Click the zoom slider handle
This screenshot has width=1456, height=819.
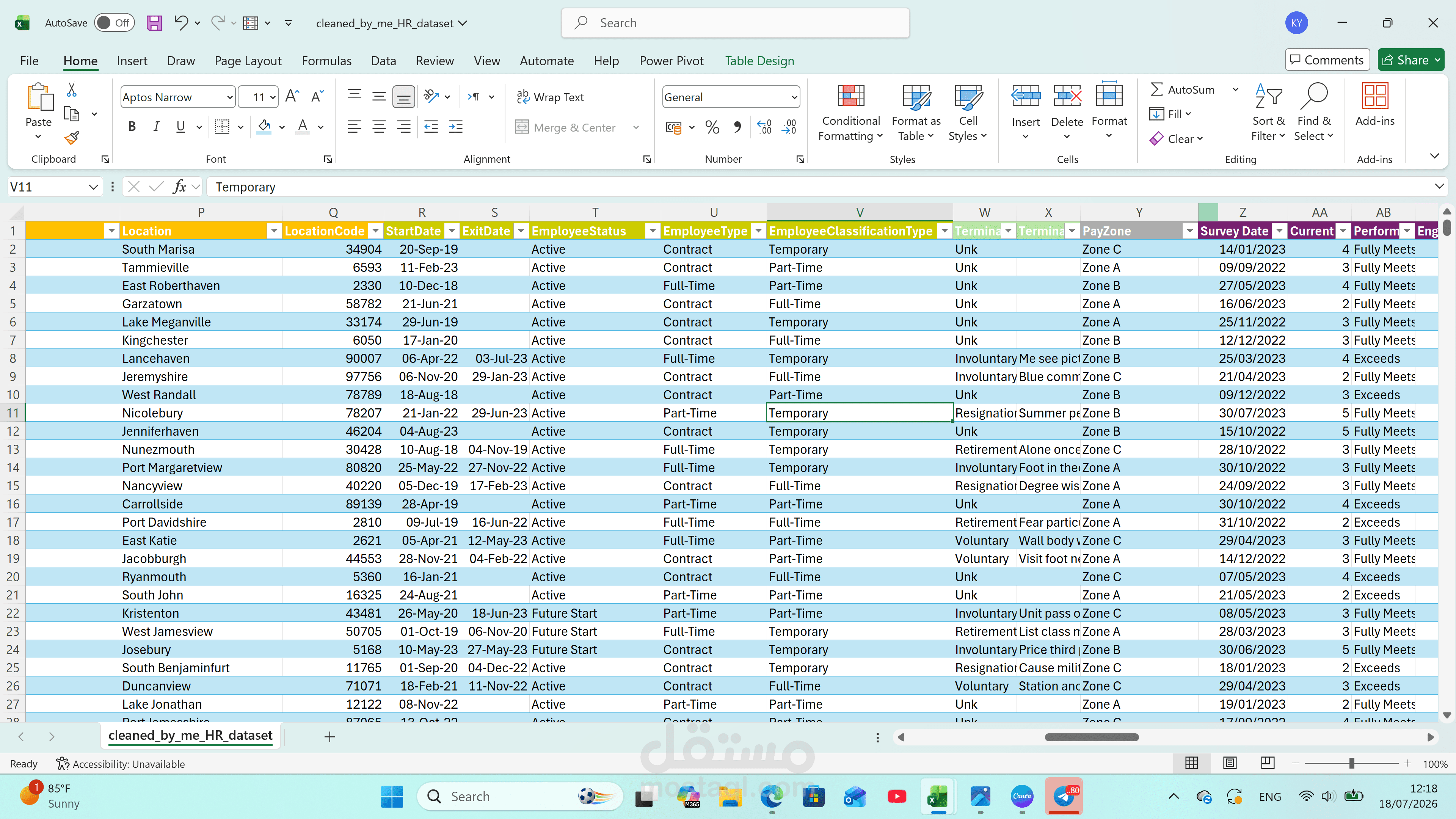click(1351, 764)
